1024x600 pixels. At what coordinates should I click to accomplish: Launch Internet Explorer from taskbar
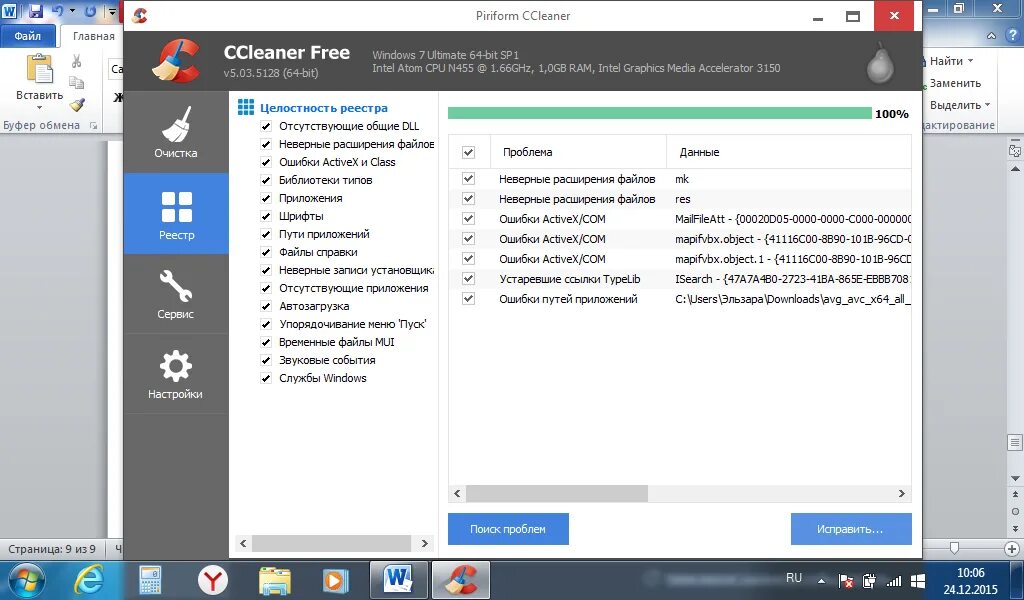[x=89, y=580]
